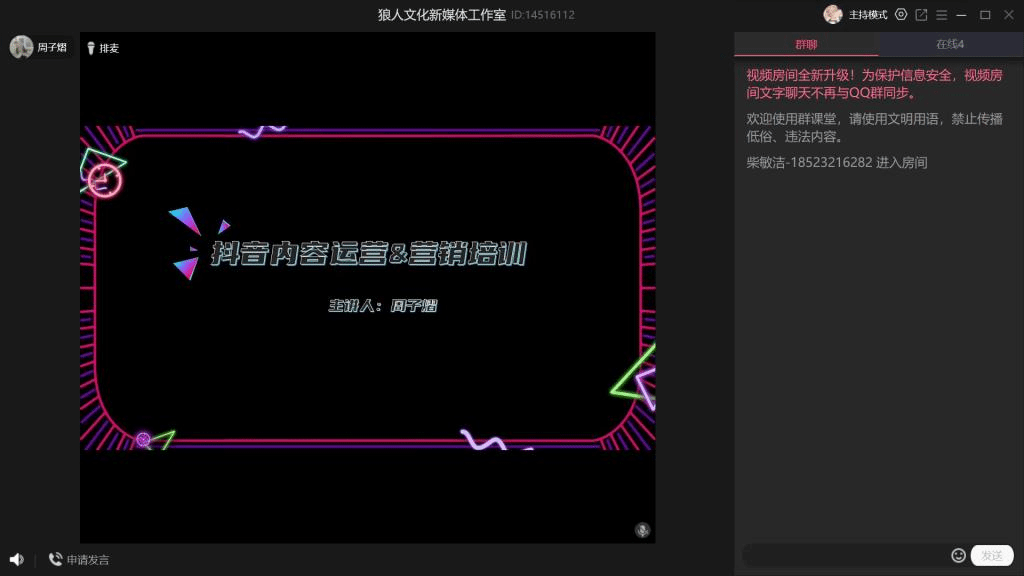Click the profile avatar beside 主持模式

pos(832,15)
